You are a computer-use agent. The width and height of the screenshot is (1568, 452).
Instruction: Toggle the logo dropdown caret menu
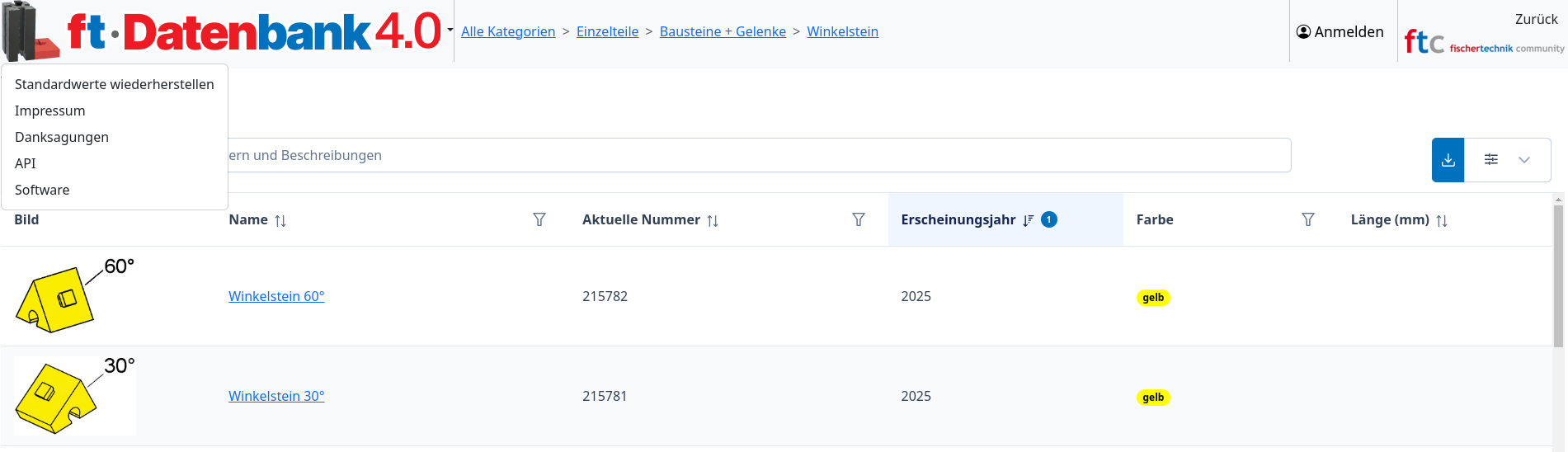[450, 31]
